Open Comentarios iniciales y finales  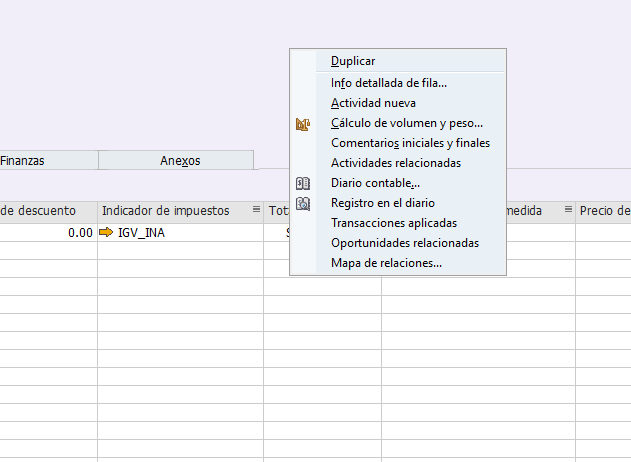(410, 143)
